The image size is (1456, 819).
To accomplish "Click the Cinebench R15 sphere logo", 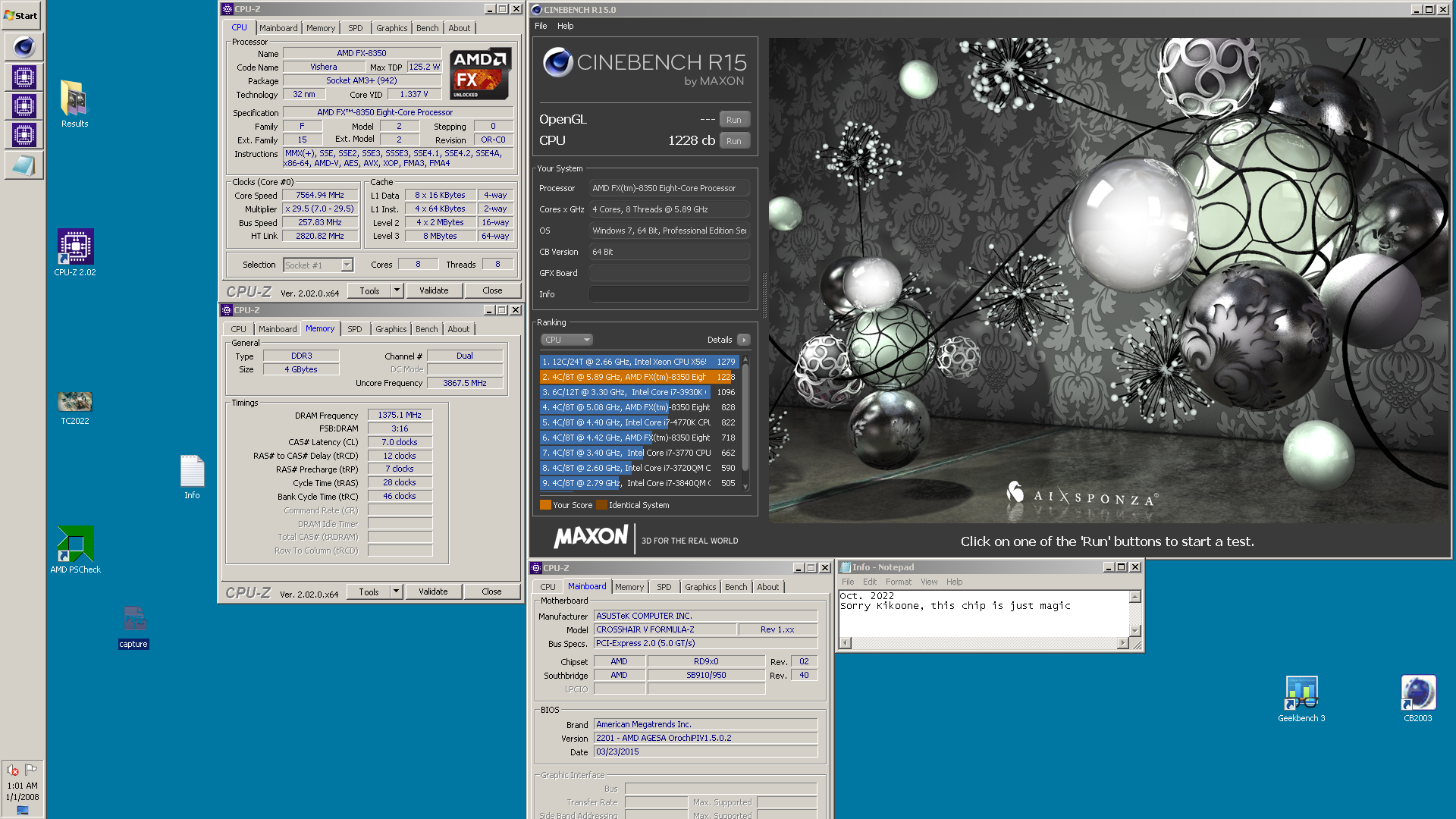I will (557, 62).
